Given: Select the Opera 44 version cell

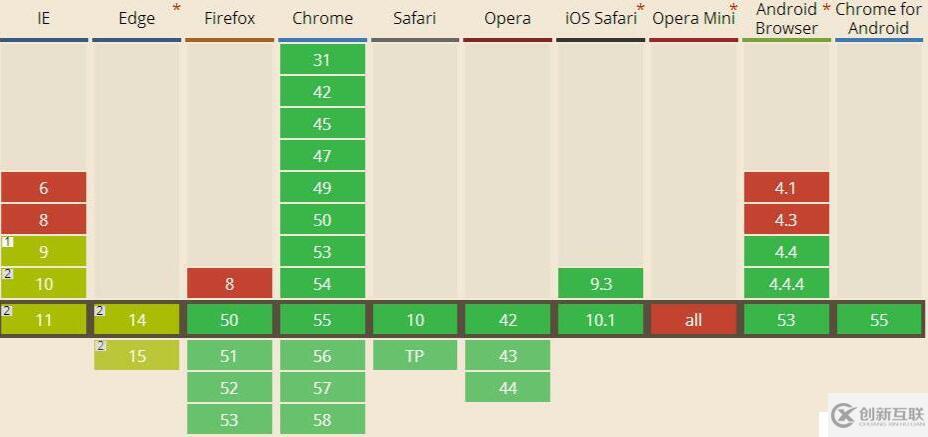Looking at the screenshot, I should (508, 388).
